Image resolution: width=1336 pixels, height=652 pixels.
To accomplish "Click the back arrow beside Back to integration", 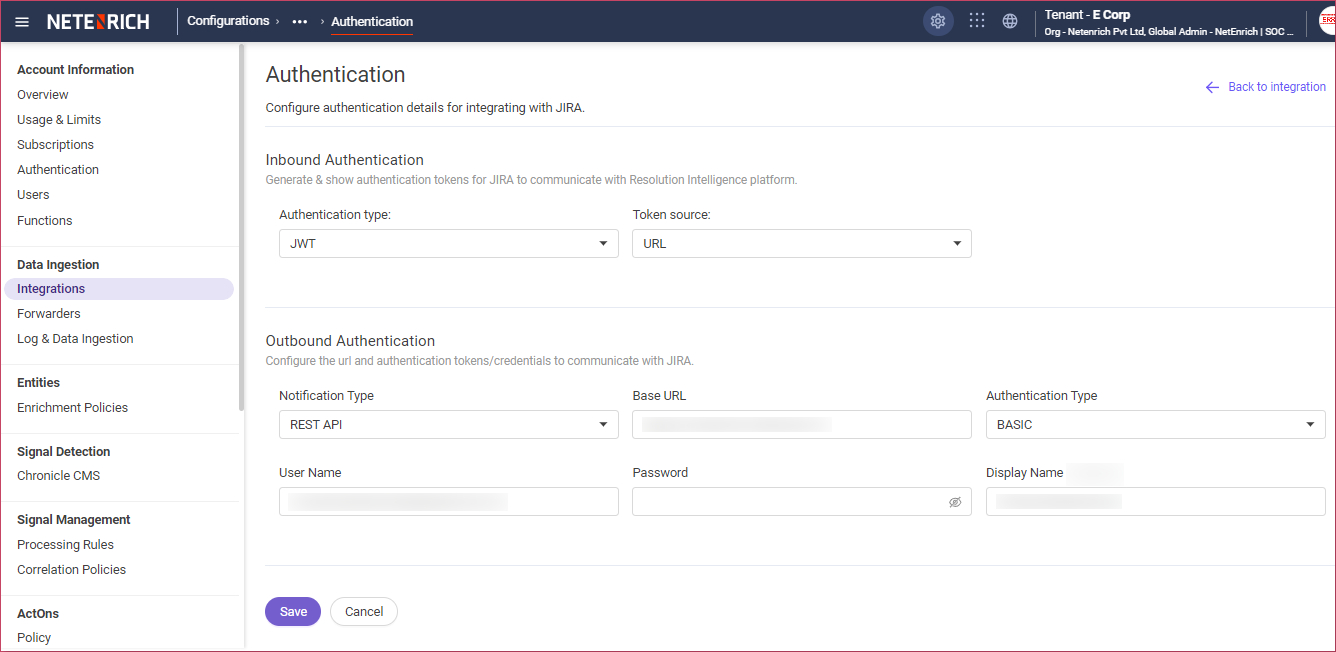I will [x=1211, y=87].
